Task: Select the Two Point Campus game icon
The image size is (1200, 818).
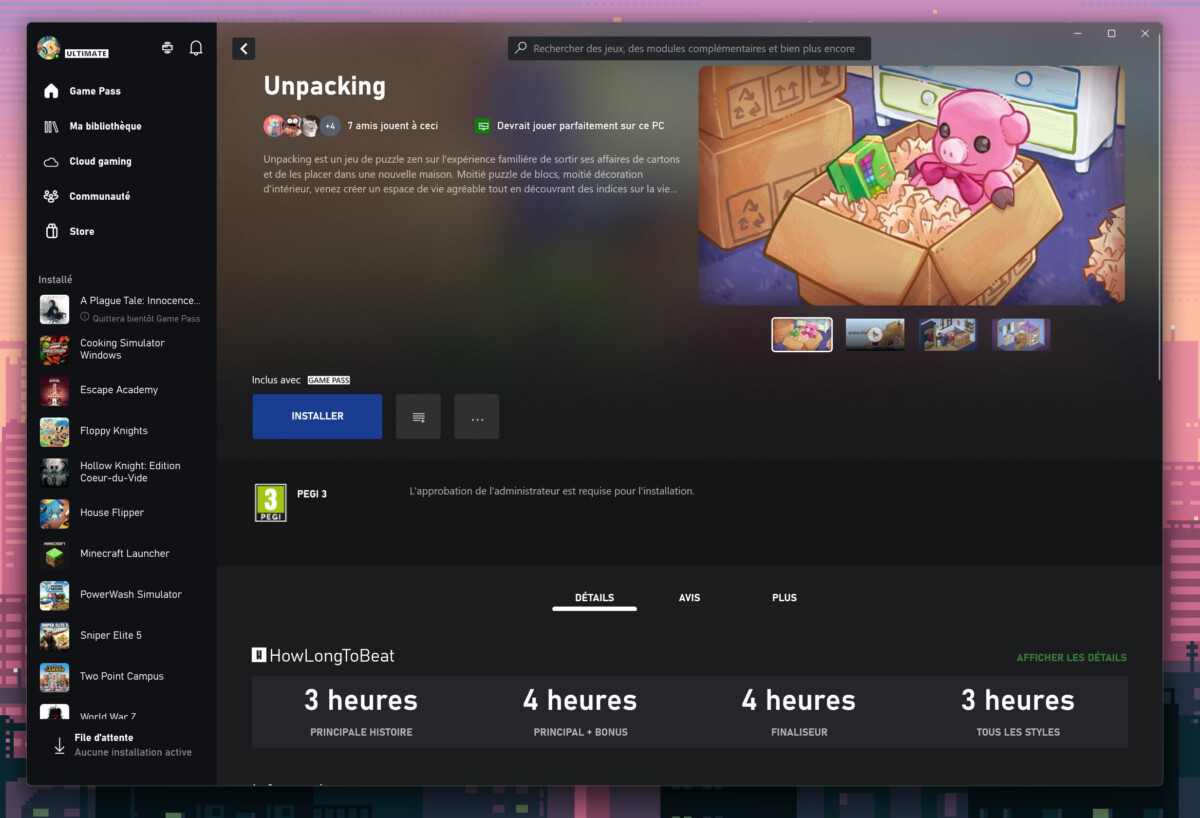Action: (x=55, y=678)
